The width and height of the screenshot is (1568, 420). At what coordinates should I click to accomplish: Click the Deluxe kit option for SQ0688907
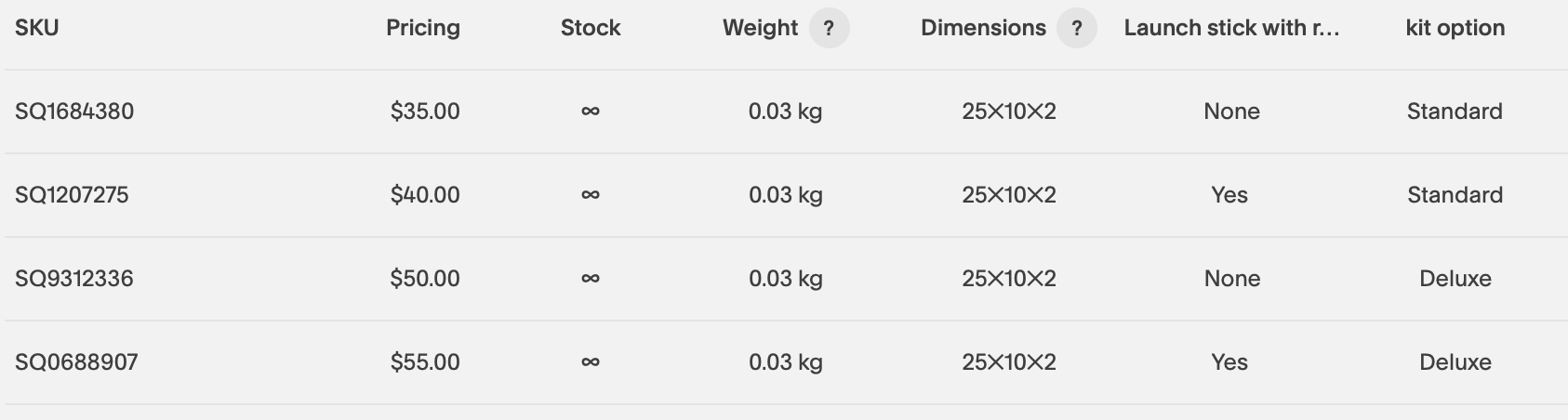pyautogui.click(x=1455, y=362)
